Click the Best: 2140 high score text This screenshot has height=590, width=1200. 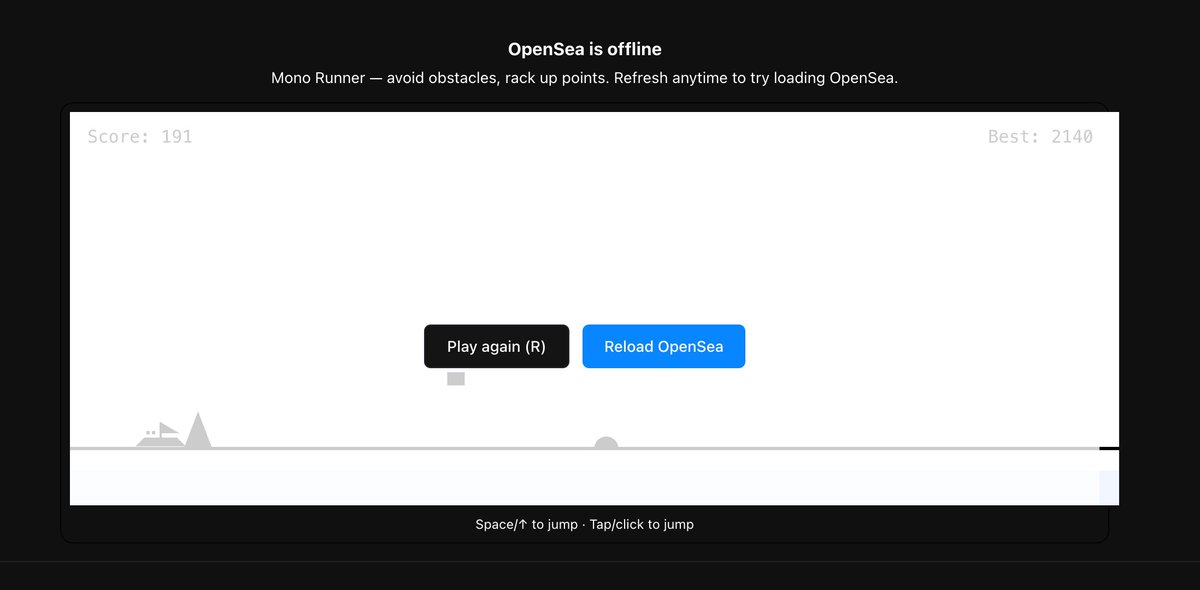(1040, 137)
